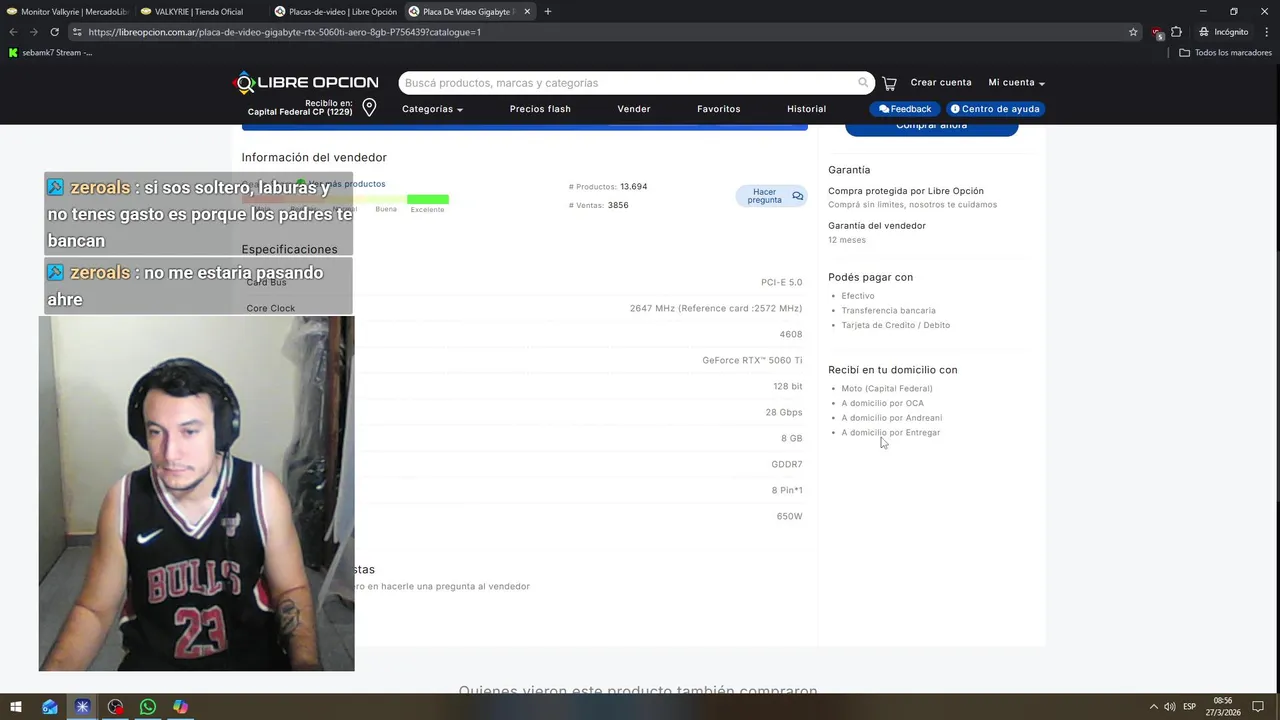Click the Hacer pregunta button
The height and width of the screenshot is (720, 1280).
pyautogui.click(x=771, y=196)
